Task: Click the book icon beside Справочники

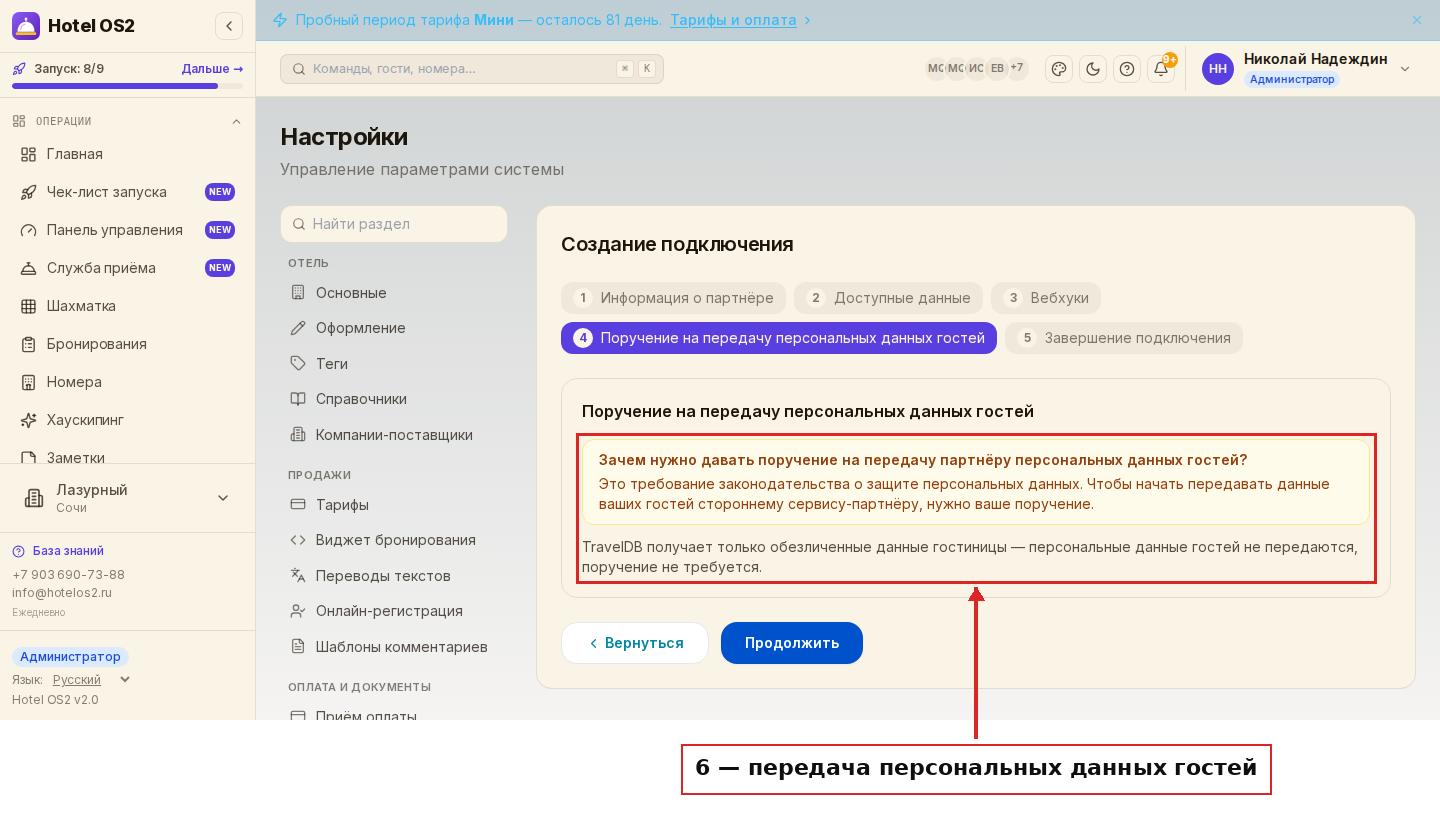Action: pyautogui.click(x=298, y=399)
